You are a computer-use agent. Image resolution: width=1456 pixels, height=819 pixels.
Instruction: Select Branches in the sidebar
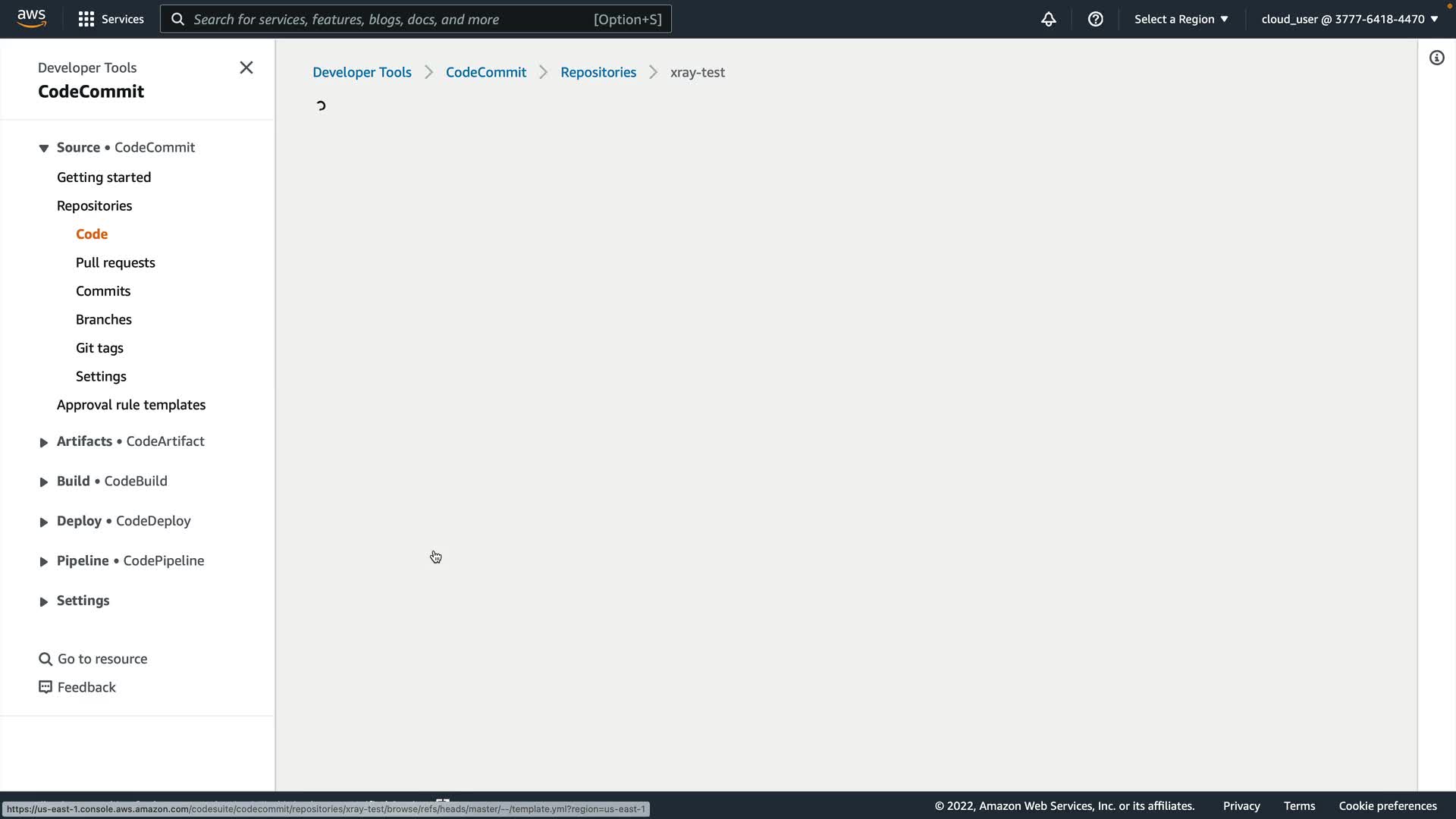click(104, 319)
